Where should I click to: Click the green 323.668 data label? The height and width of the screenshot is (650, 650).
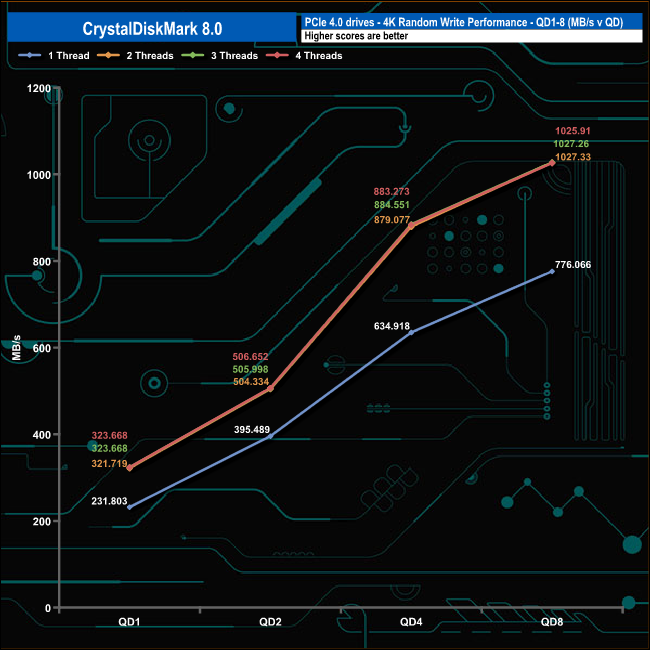(109, 448)
